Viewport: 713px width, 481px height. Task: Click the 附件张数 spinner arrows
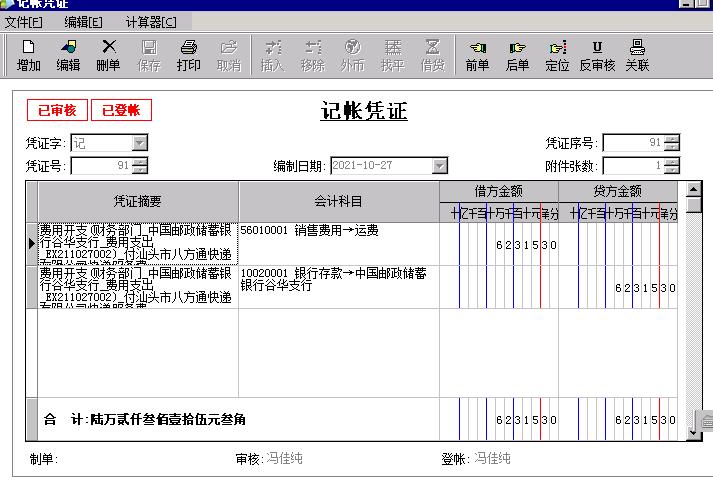tap(671, 166)
